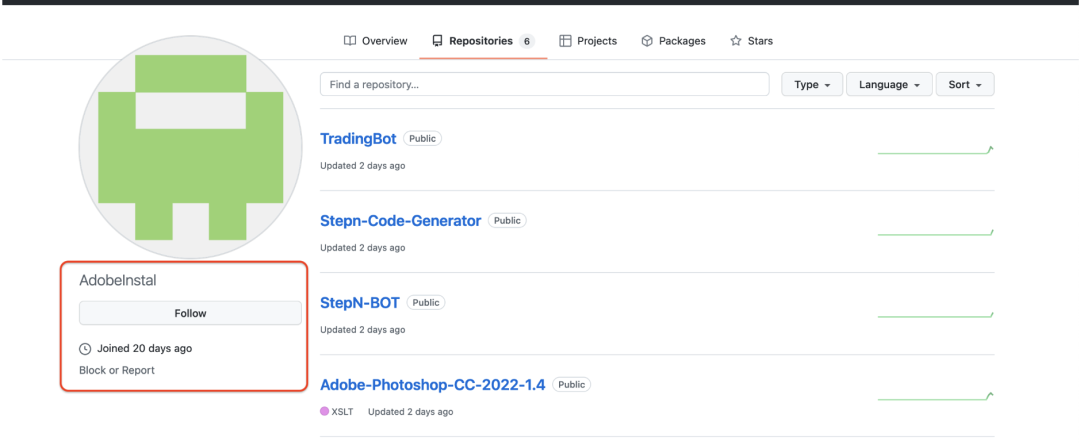
Task: Click the Overview book icon
Action: 350,41
